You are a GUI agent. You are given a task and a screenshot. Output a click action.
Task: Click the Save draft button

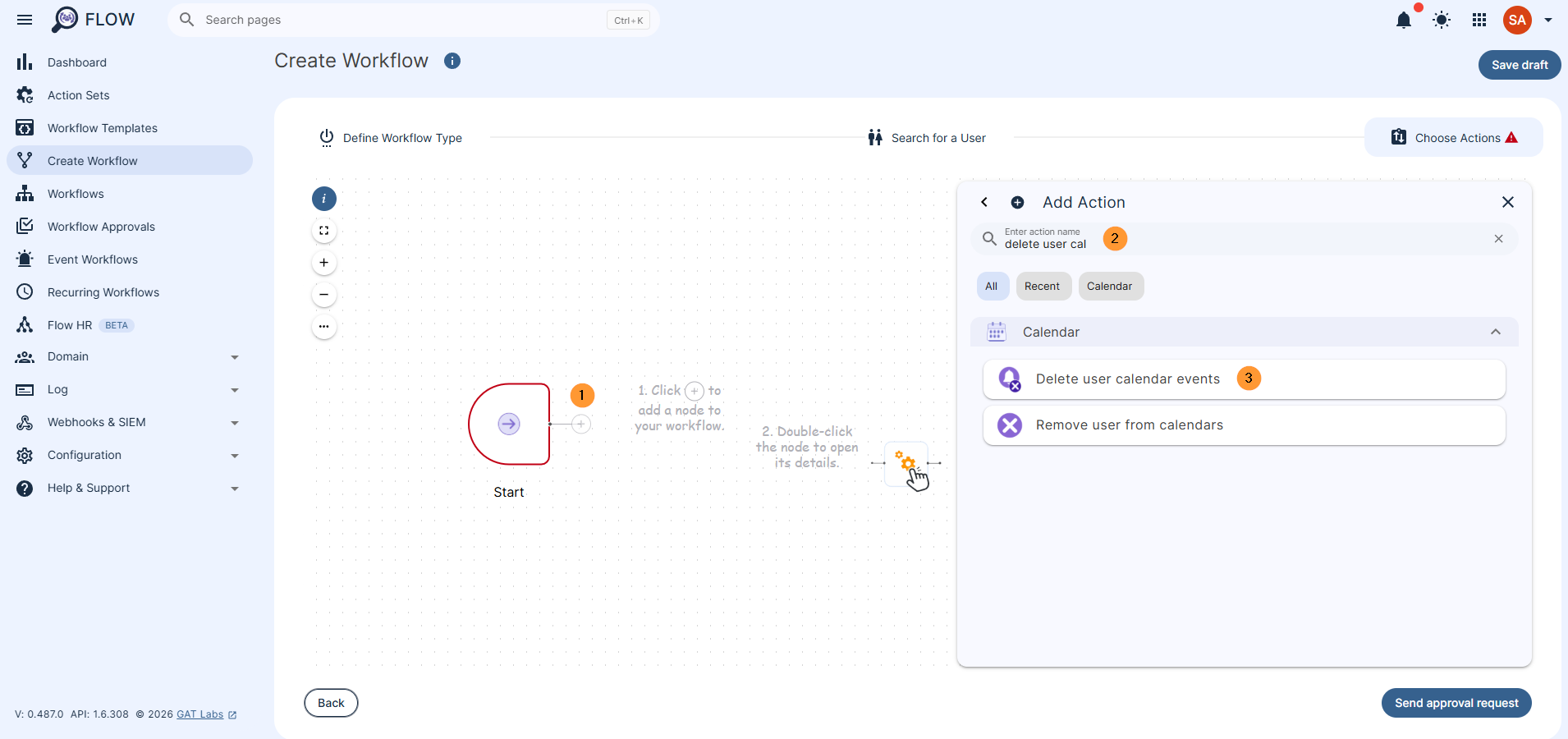1520,65
